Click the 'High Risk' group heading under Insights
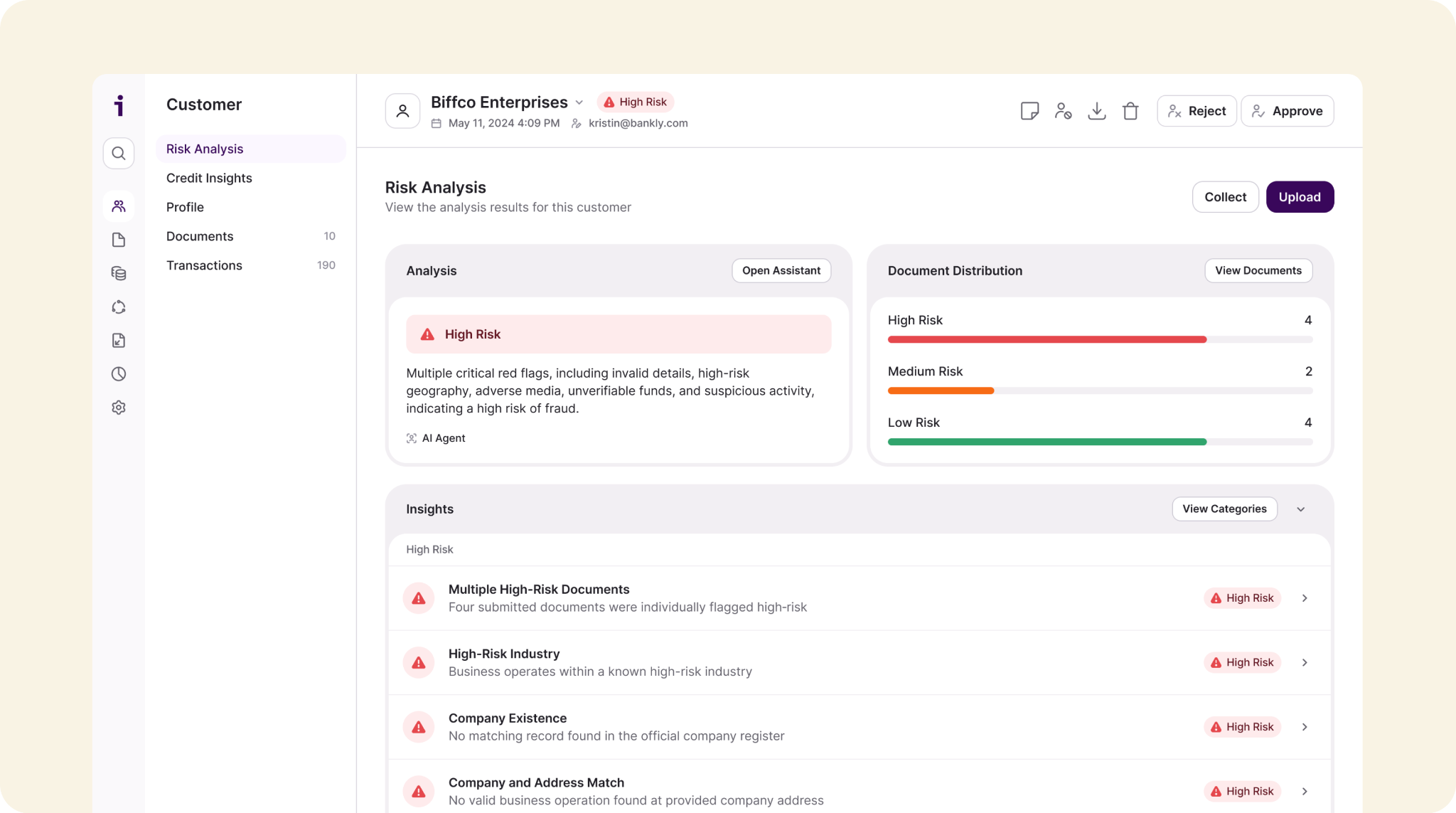This screenshot has width=1456, height=813. point(429,550)
